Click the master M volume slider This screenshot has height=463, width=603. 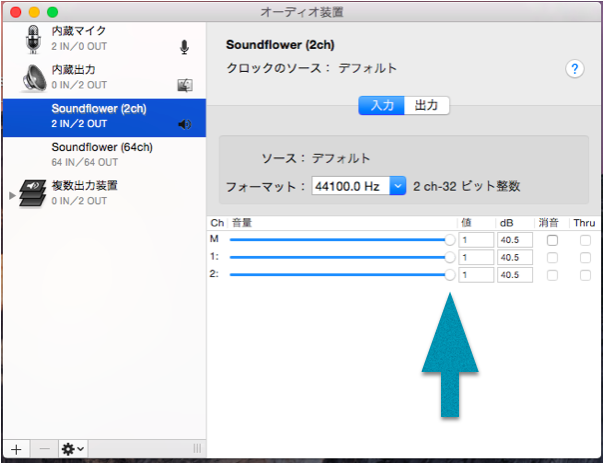click(342, 240)
